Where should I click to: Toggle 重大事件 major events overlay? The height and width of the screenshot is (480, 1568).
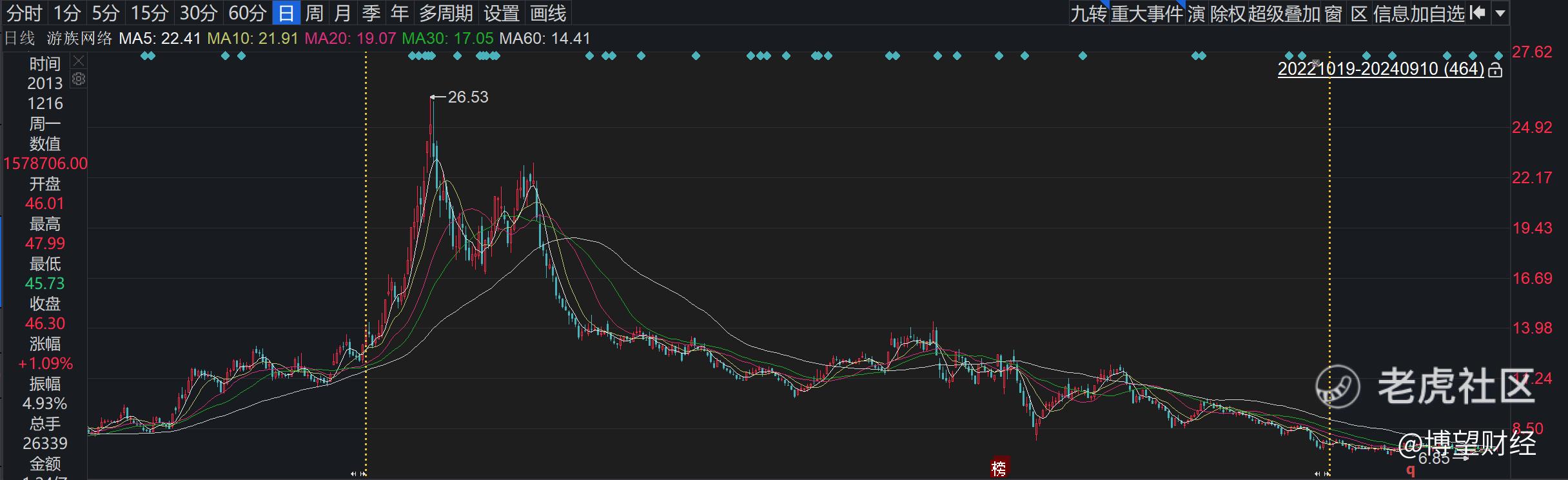coord(1147,14)
